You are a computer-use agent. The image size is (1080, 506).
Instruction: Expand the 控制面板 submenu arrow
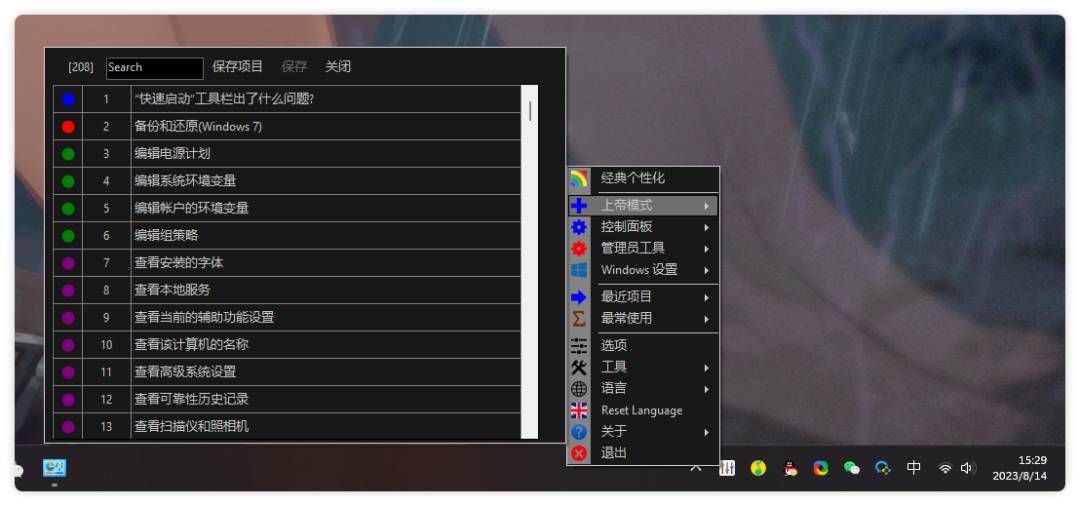coord(707,227)
